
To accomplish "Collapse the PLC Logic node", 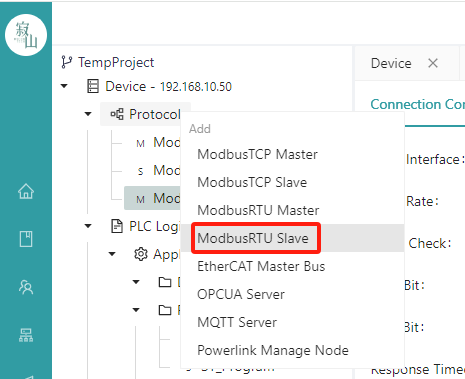I will 88,226.
